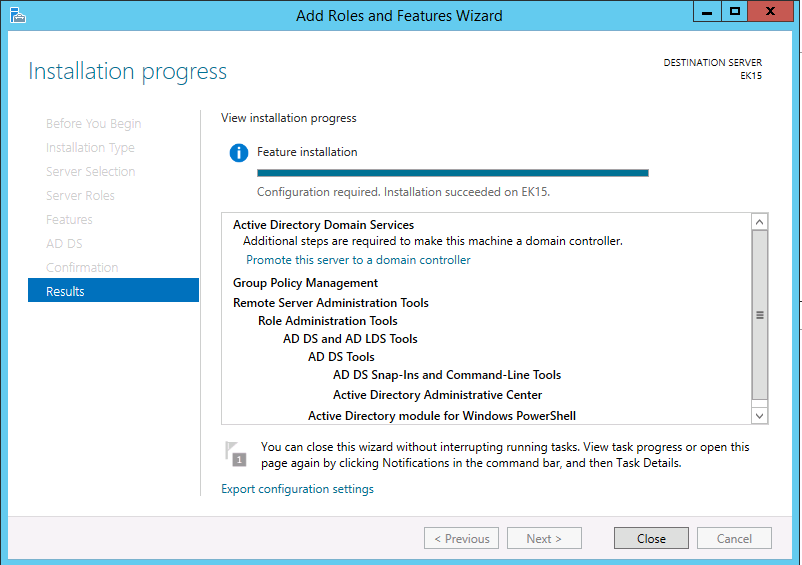Select the Before You Begin step
The height and width of the screenshot is (565, 802).
coord(93,124)
